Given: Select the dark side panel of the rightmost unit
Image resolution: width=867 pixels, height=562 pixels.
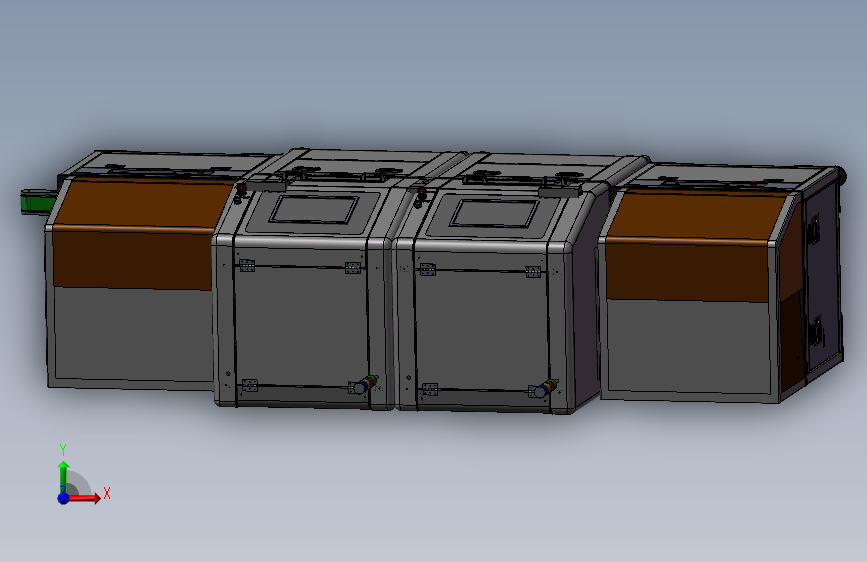Looking at the screenshot, I should tap(823, 277).
